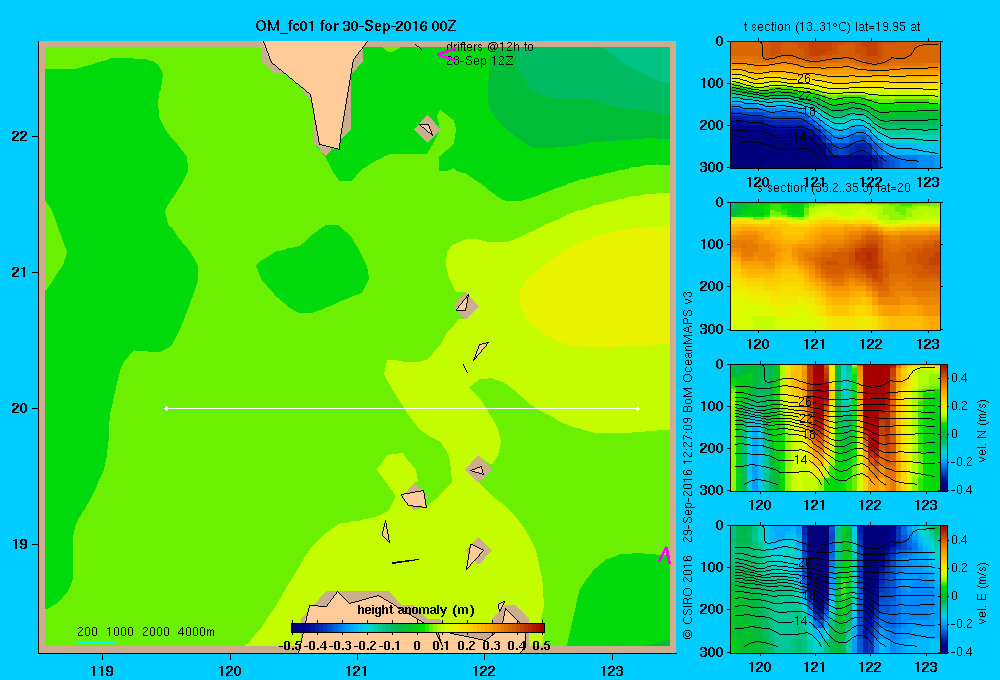This screenshot has width=1000, height=680.
Task: Open the temperature section plot
Action: (835, 105)
